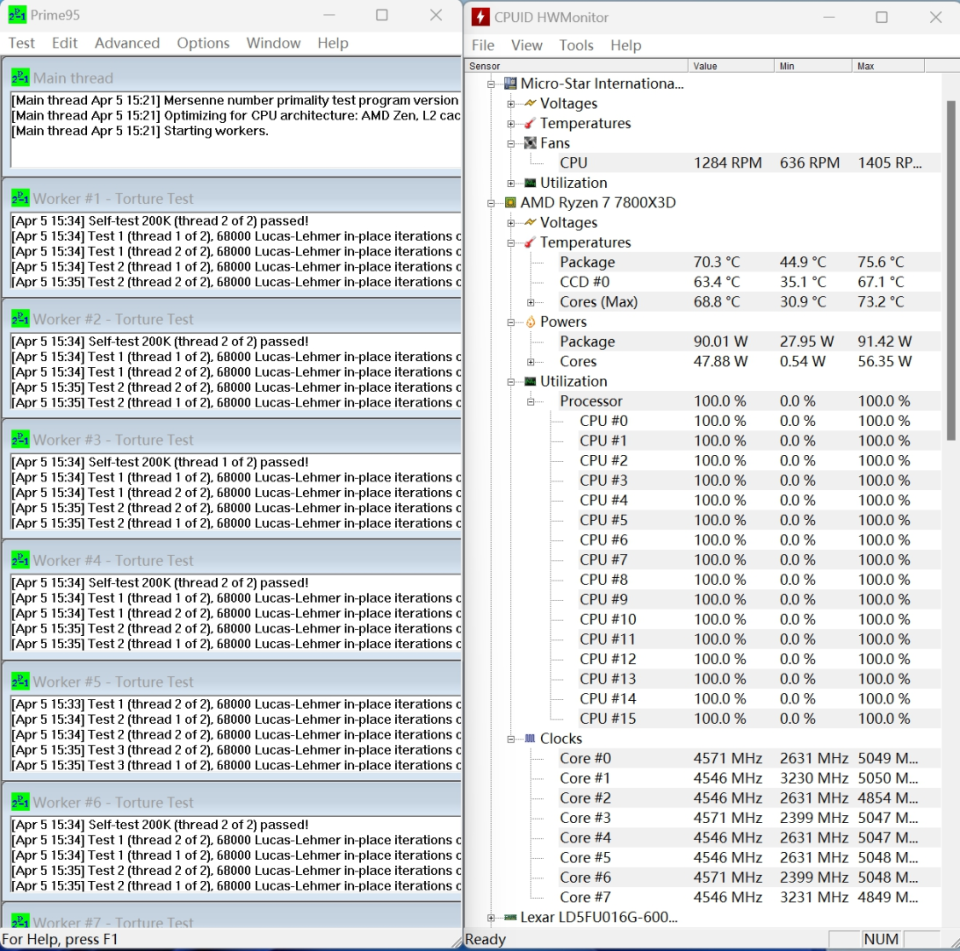Click the Worker #4 Torture Test window icon
This screenshot has width=960, height=951.
[x=20, y=560]
